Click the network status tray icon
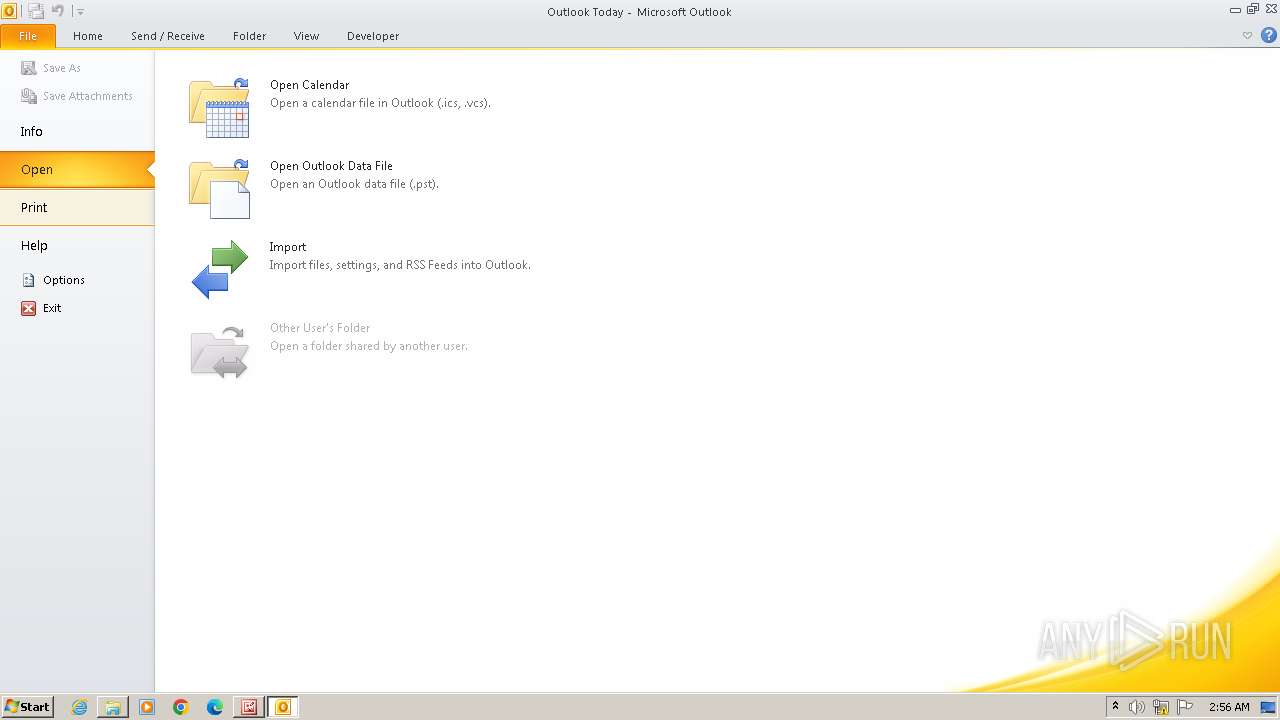1280x720 pixels. (1161, 707)
